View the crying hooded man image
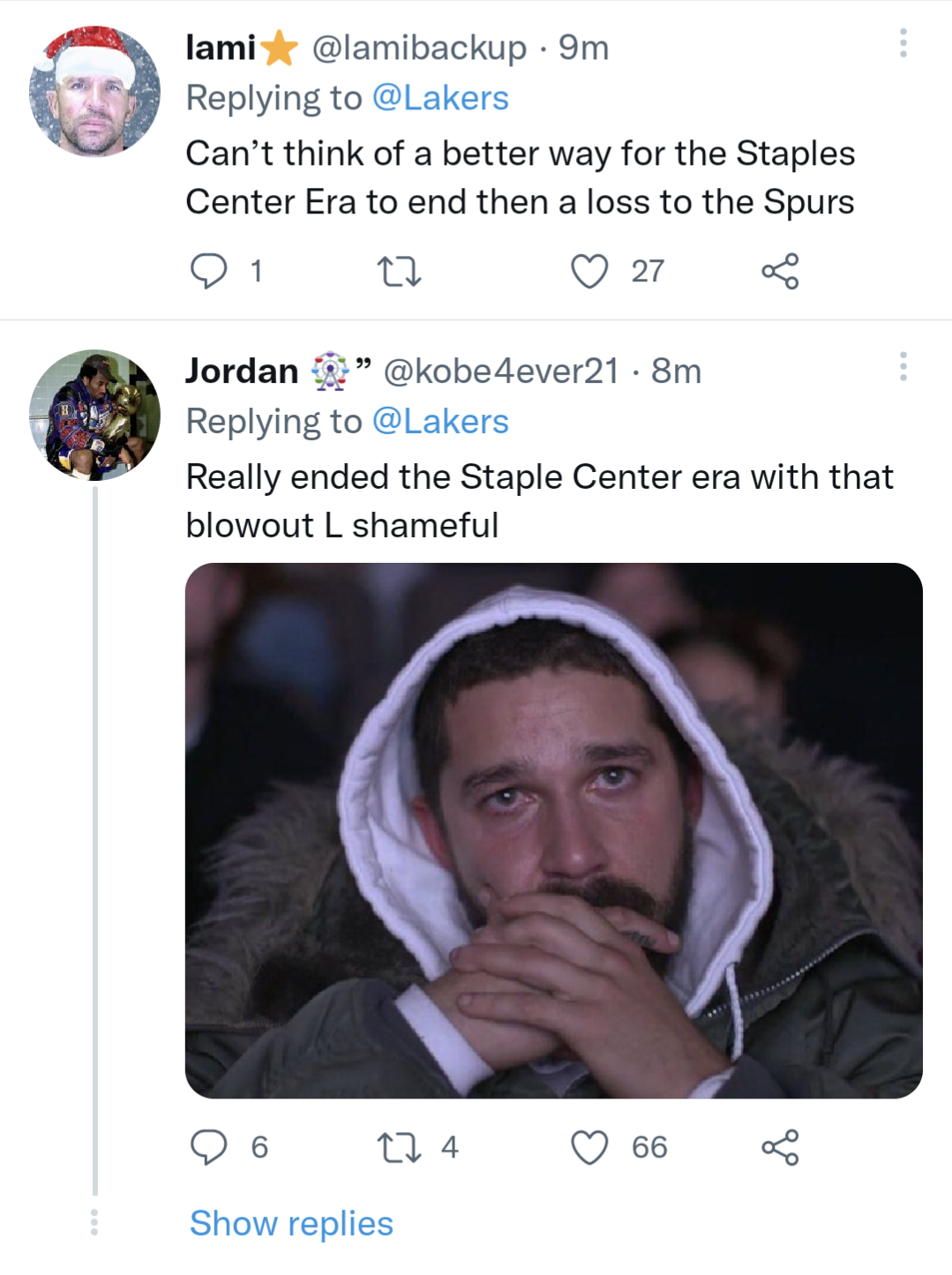The image size is (952, 1275). (553, 830)
